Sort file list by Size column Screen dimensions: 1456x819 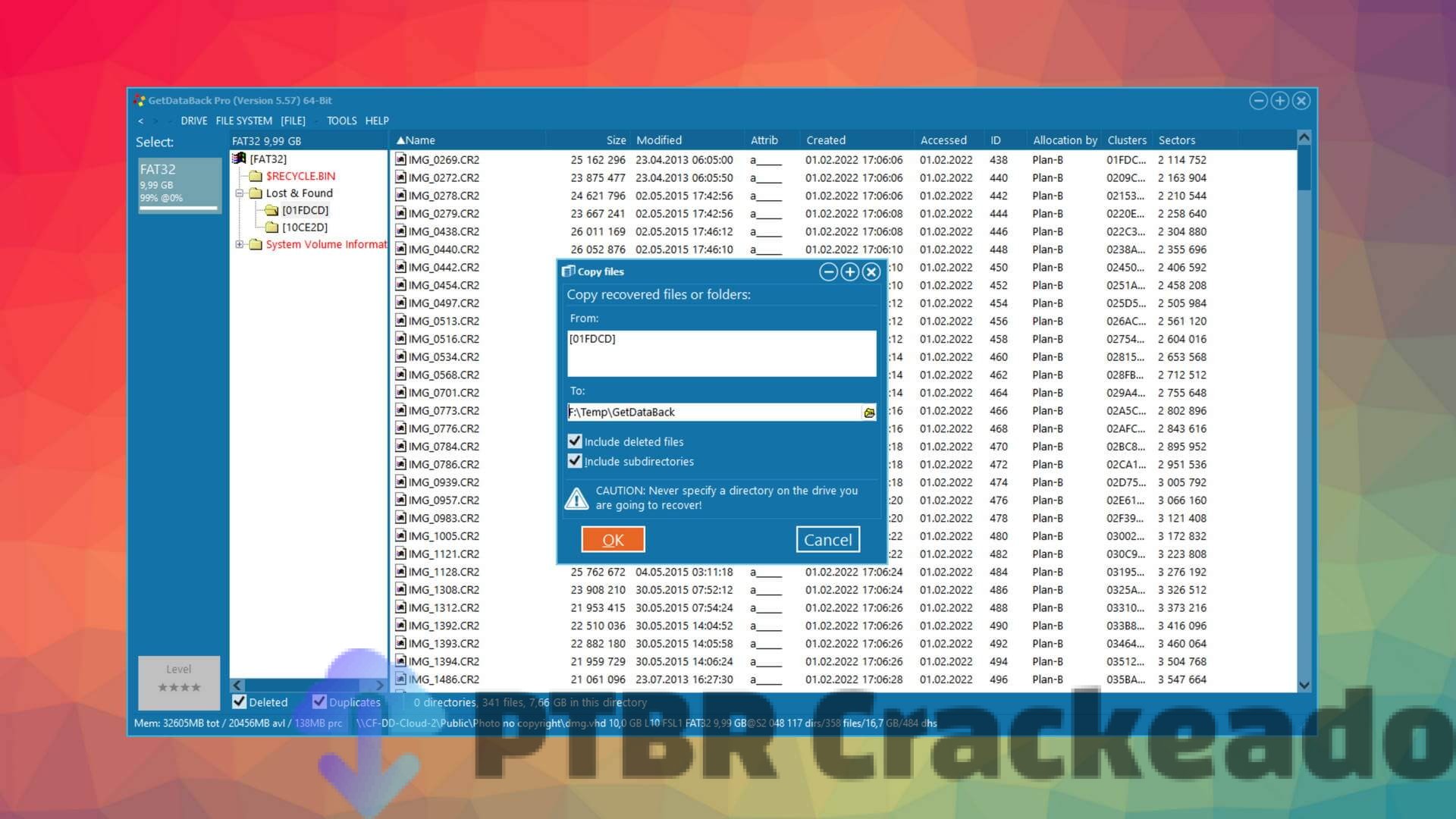[x=588, y=140]
